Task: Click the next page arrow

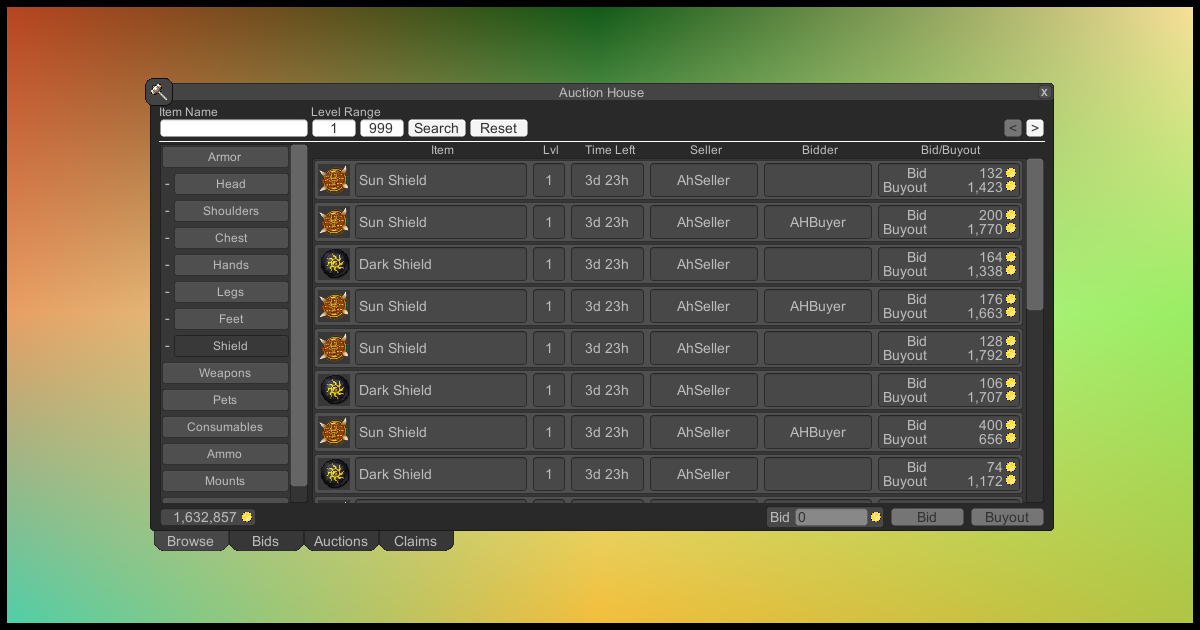Action: pos(1034,128)
